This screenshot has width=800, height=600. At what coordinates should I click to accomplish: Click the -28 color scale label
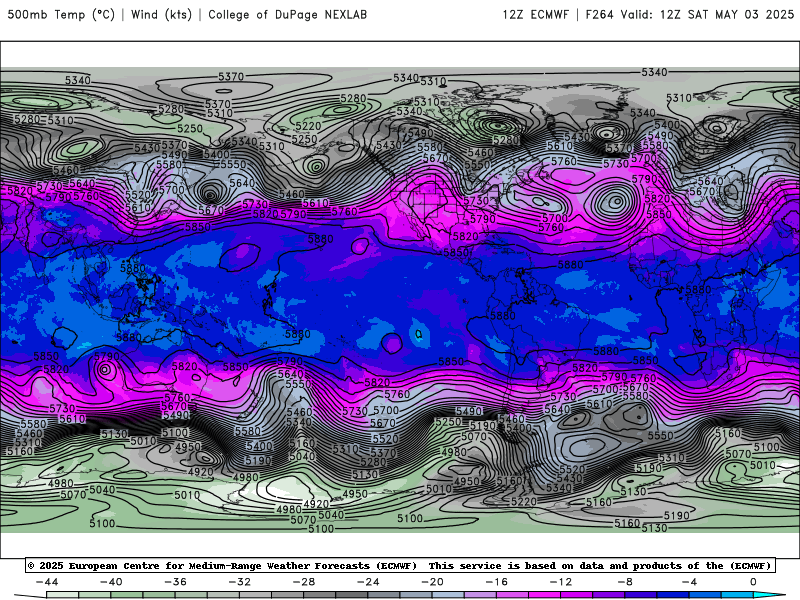[x=304, y=582]
